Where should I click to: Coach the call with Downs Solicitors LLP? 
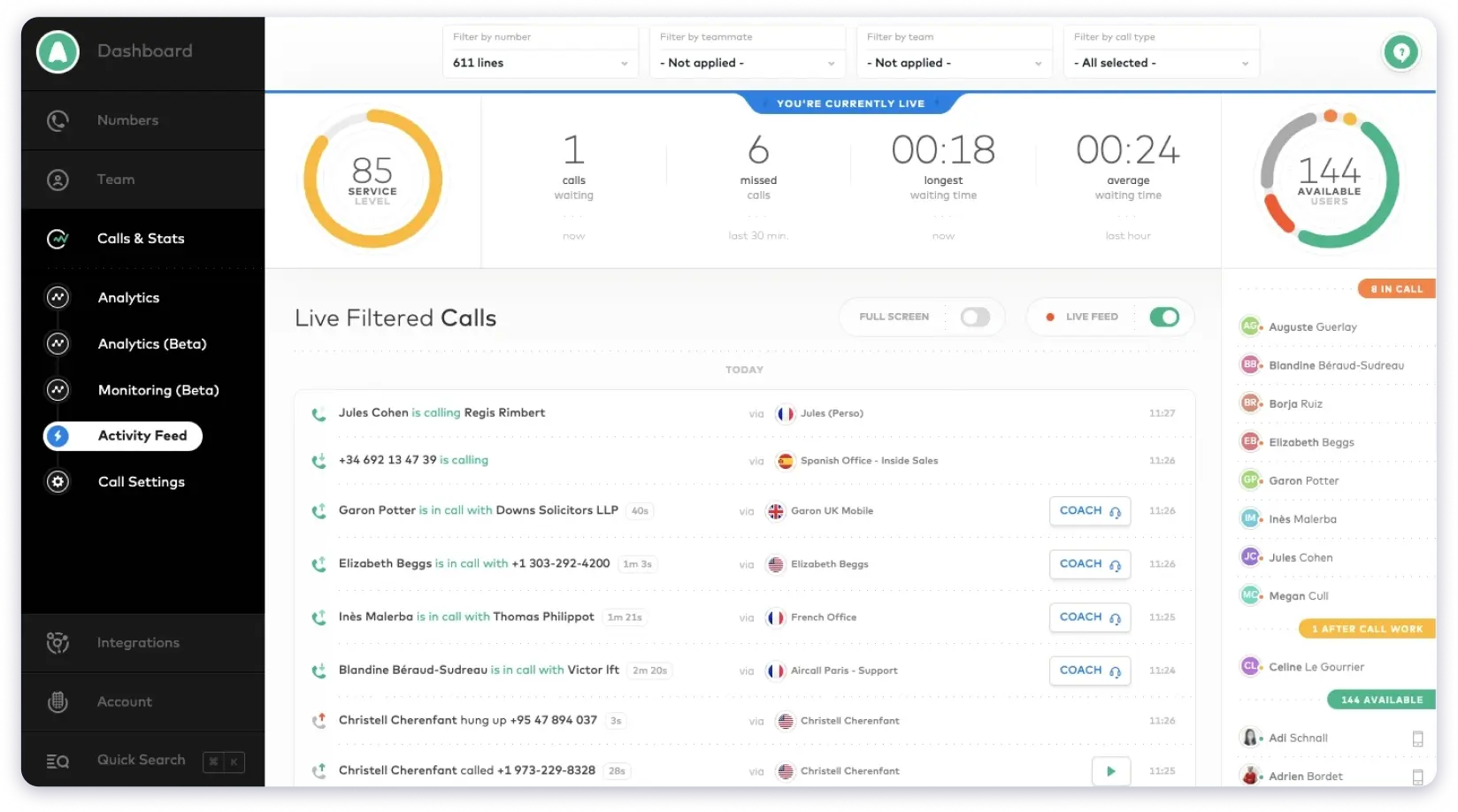pos(1089,510)
